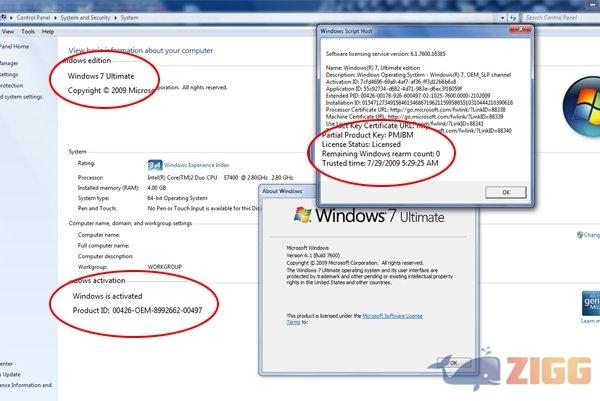The height and width of the screenshot is (401, 600).
Task: Click the Learn more link under genuine badge
Action: tap(590, 321)
